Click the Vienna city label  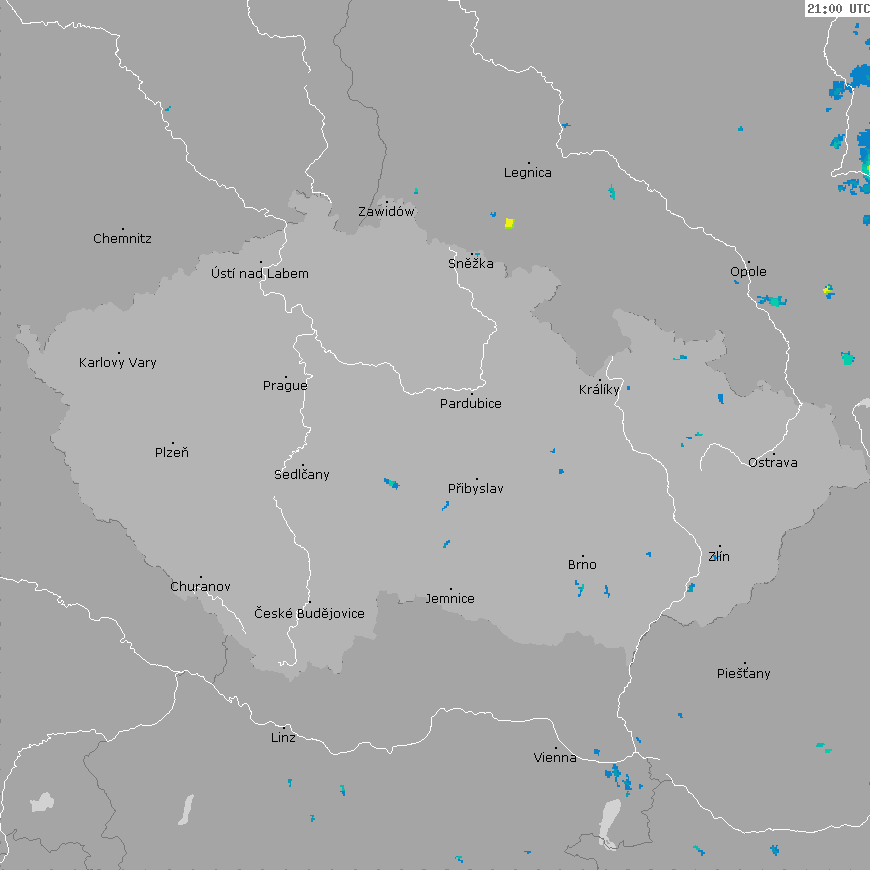tap(555, 758)
